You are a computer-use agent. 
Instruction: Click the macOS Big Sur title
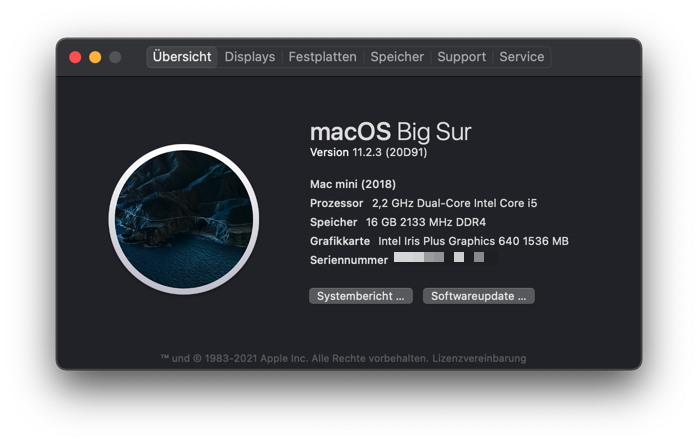390,132
